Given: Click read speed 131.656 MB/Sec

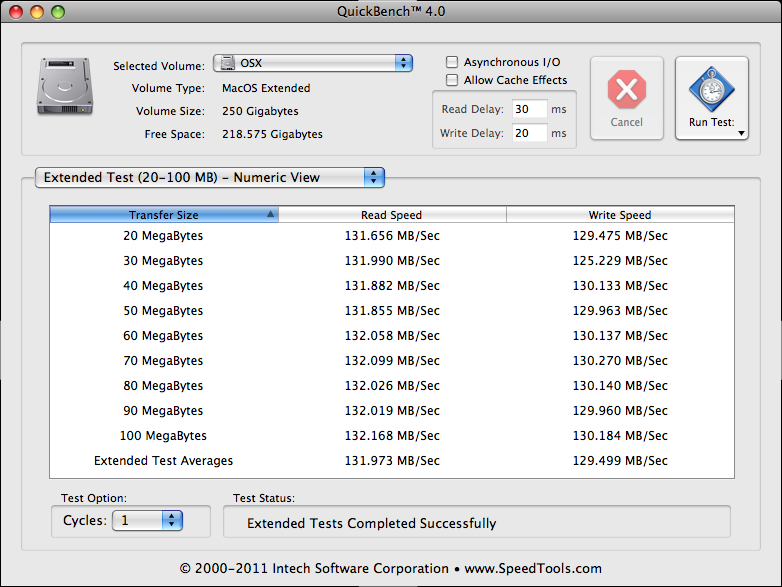Looking at the screenshot, I should [x=392, y=235].
